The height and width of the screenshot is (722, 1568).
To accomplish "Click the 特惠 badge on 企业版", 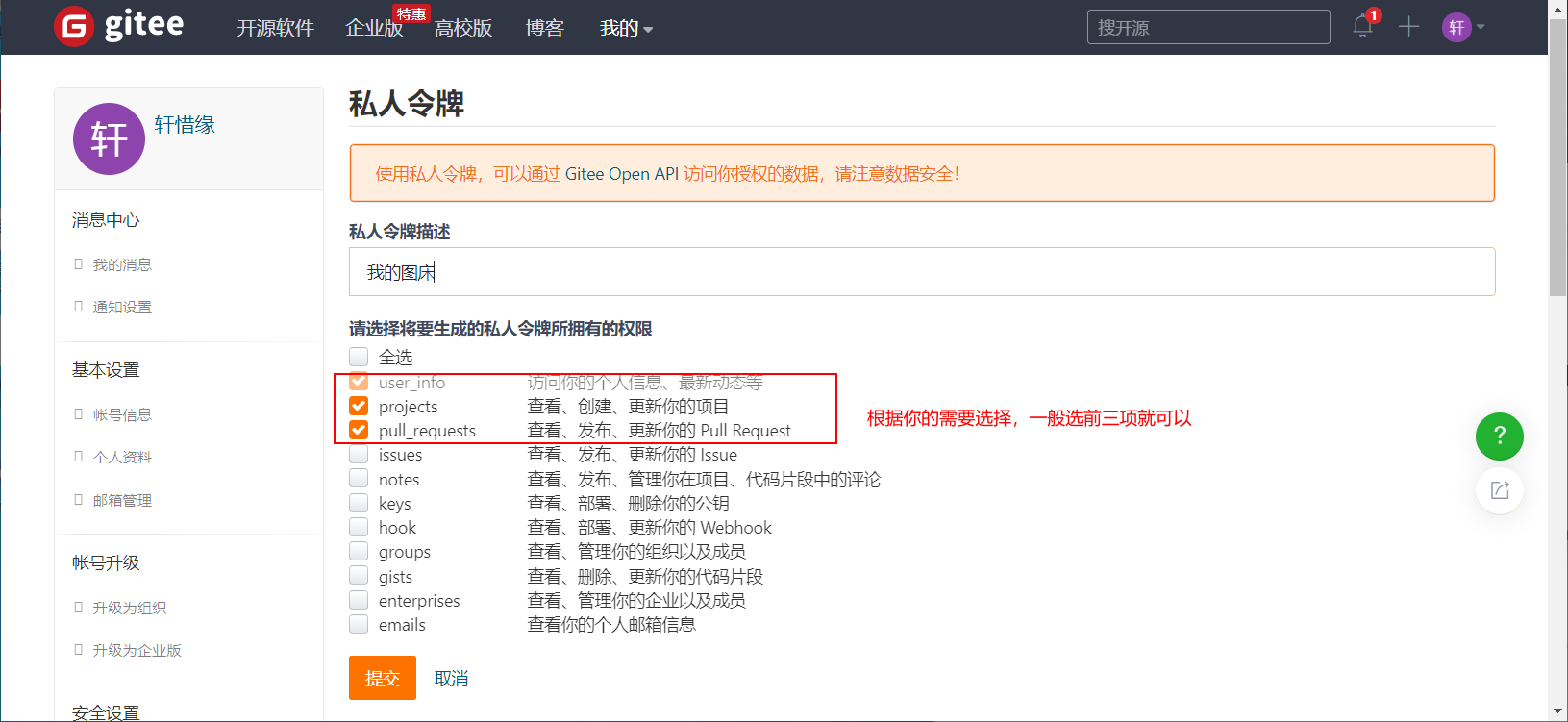I will pyautogui.click(x=411, y=13).
